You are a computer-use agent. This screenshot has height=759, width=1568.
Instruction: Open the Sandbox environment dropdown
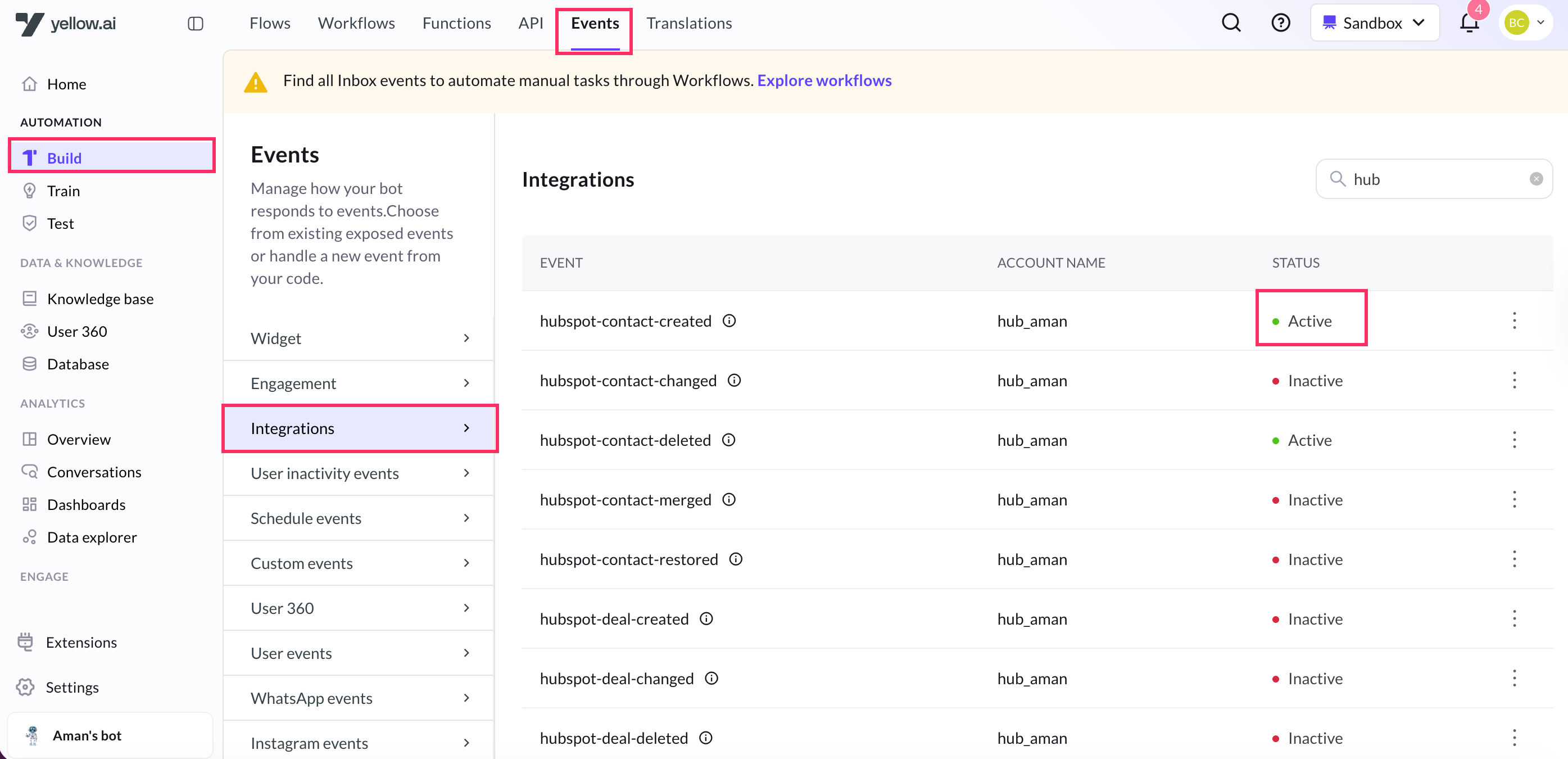click(x=1374, y=23)
